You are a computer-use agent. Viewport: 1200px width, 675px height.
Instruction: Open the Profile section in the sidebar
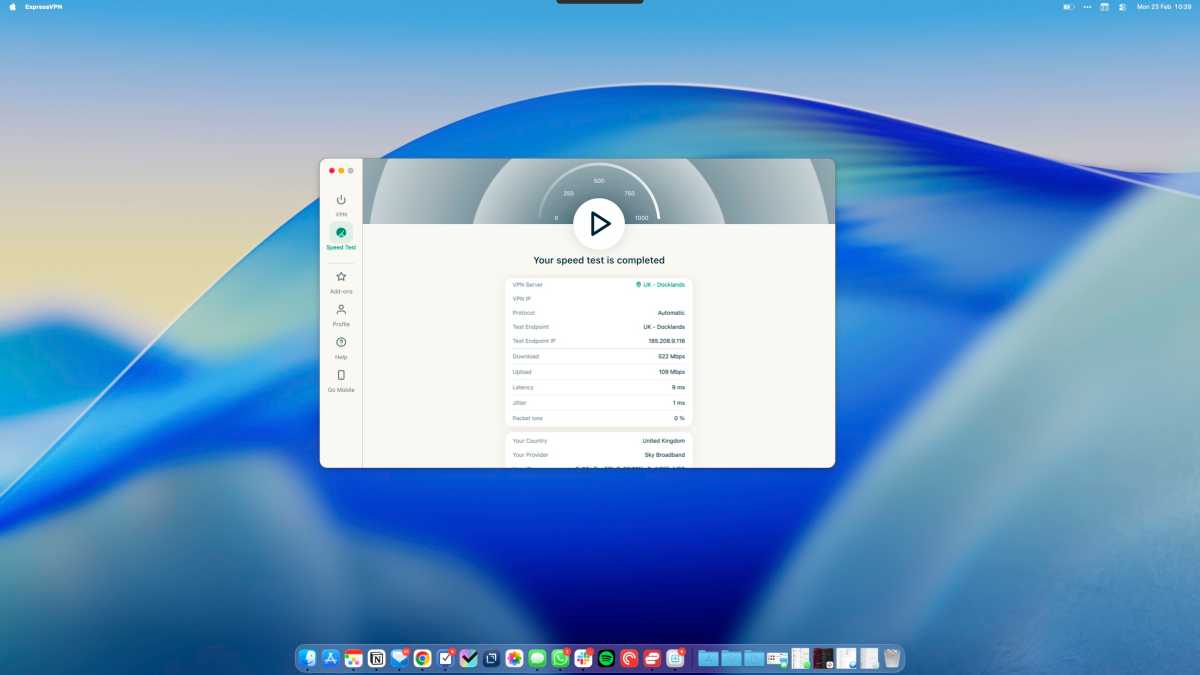(341, 315)
